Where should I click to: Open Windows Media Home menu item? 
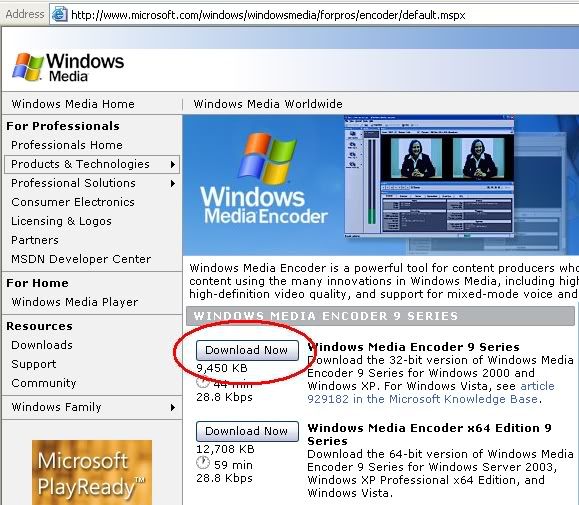73,104
